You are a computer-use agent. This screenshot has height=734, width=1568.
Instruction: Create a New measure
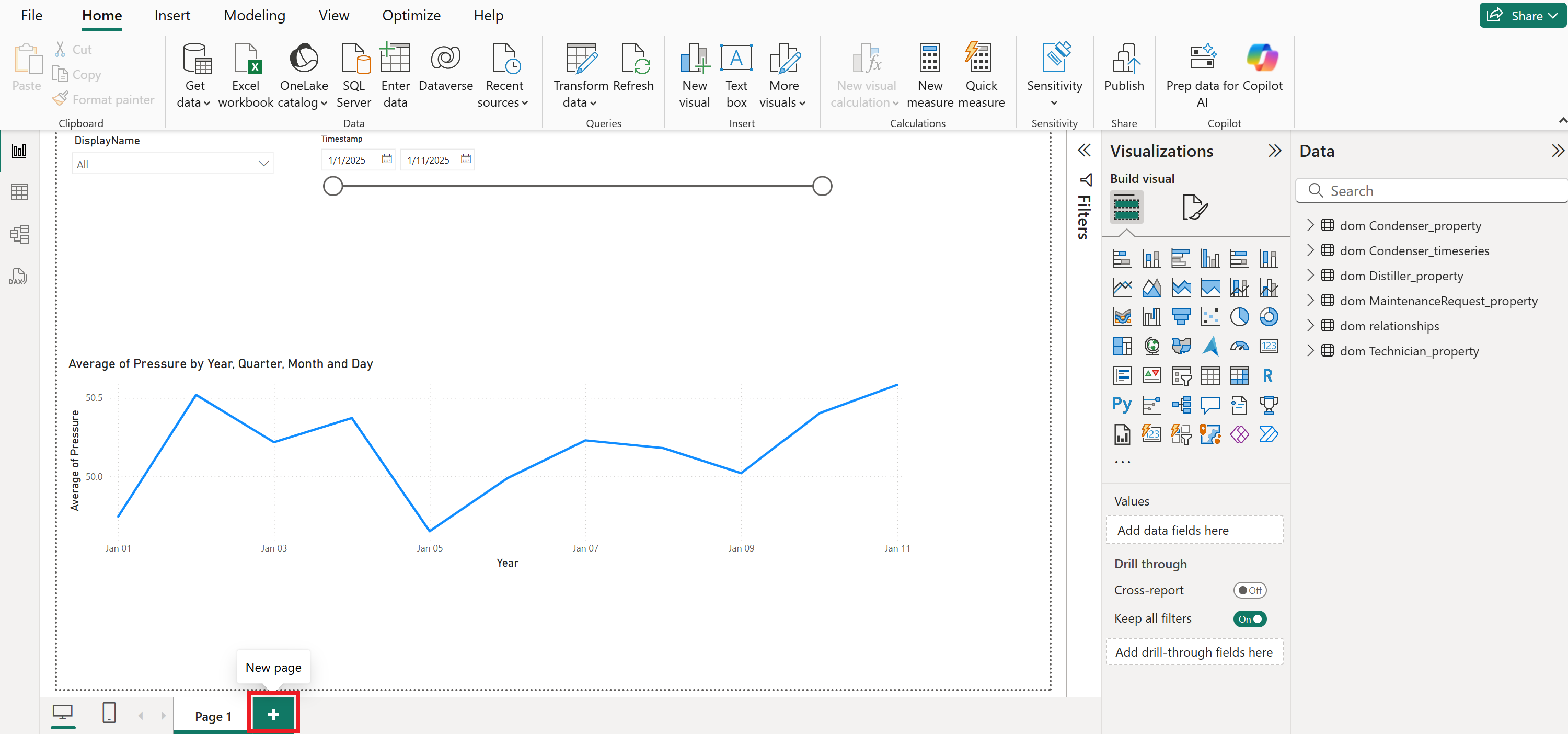click(929, 75)
